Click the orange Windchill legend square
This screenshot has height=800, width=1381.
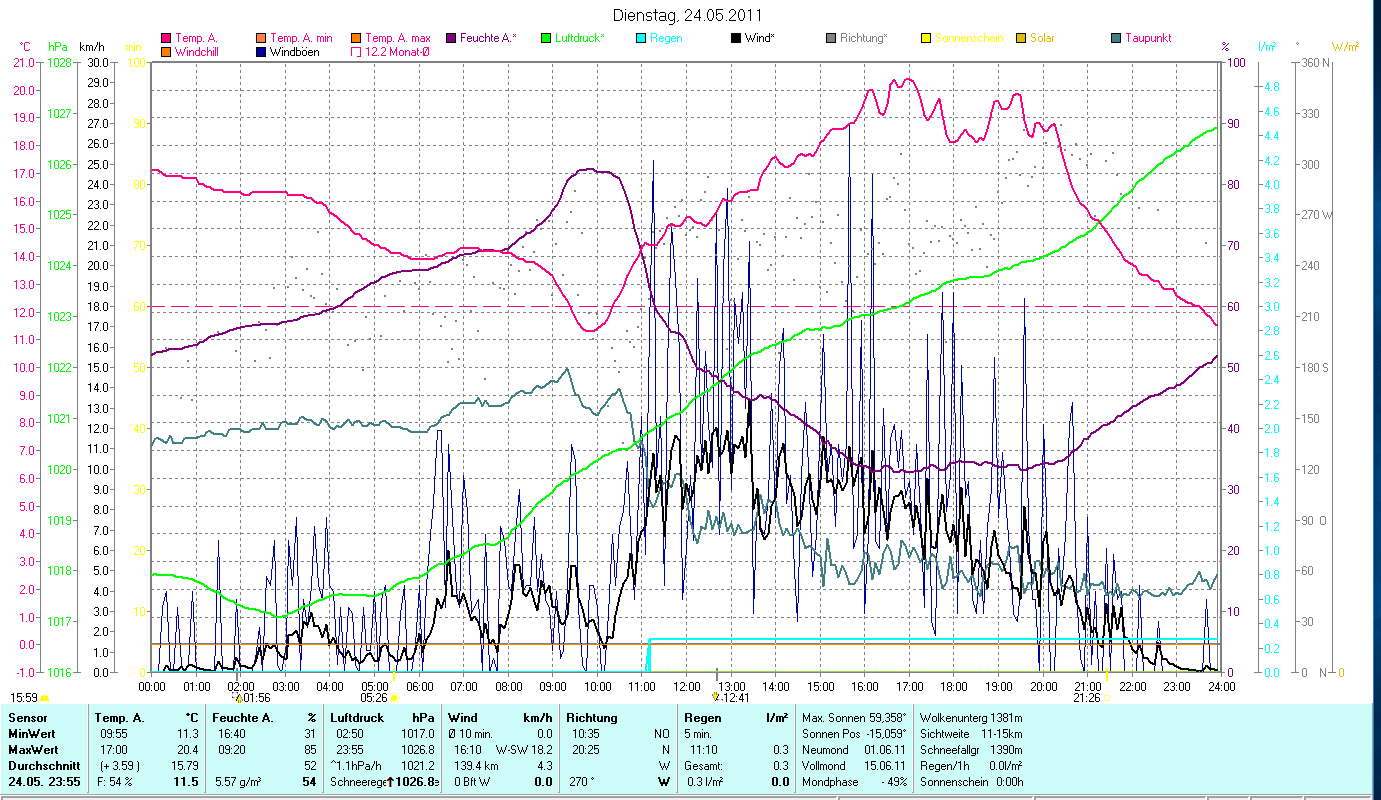click(x=166, y=51)
